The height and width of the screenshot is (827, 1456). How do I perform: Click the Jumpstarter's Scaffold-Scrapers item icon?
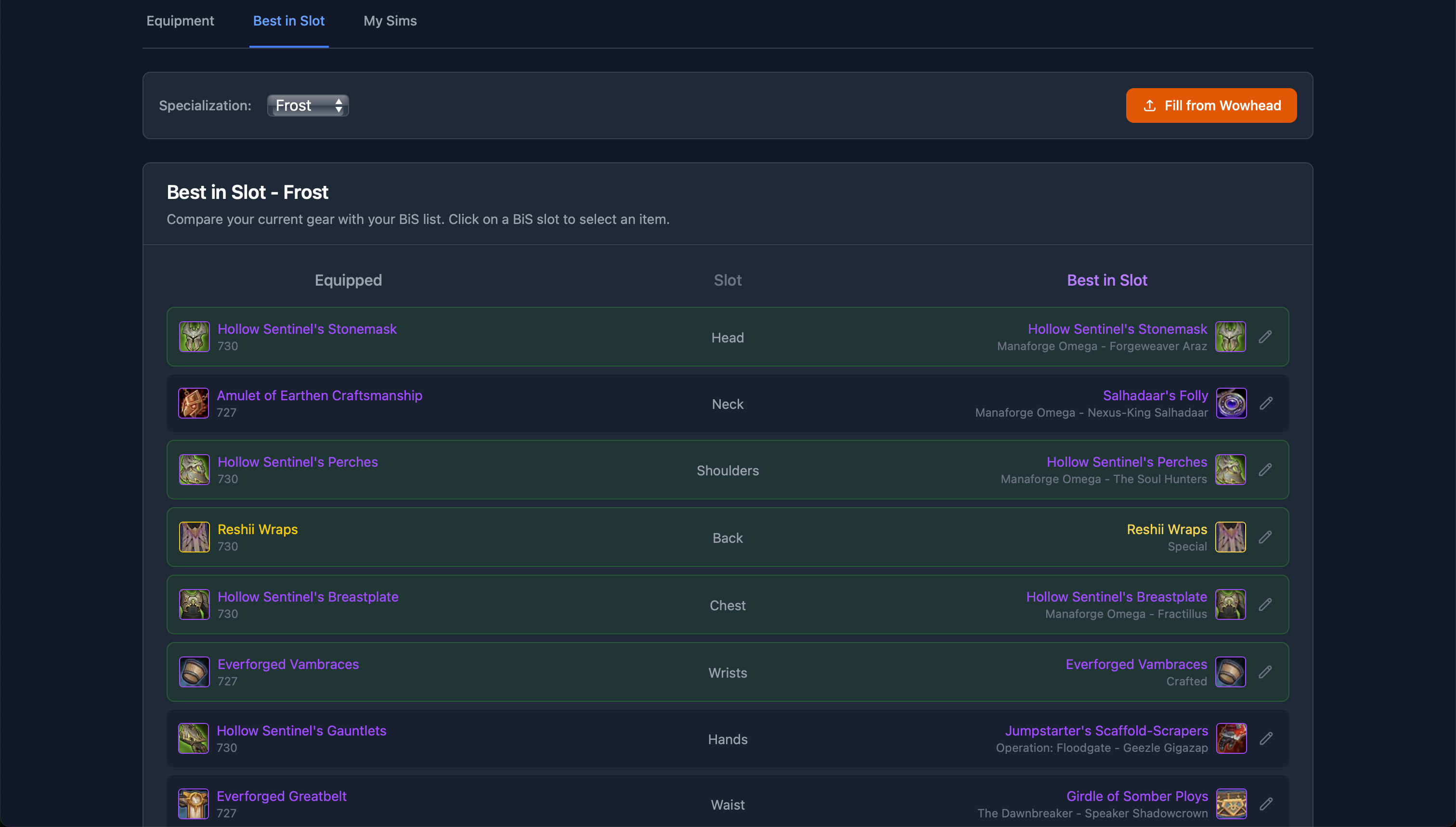click(1231, 738)
